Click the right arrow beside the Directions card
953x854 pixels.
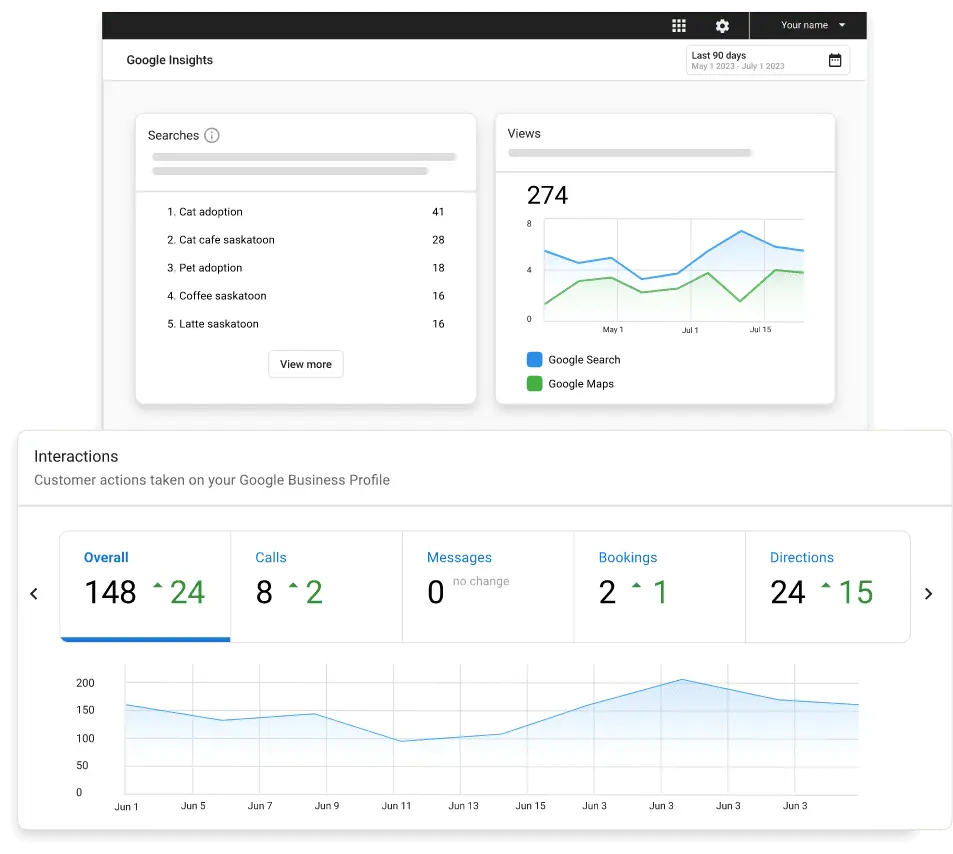pyautogui.click(x=928, y=592)
